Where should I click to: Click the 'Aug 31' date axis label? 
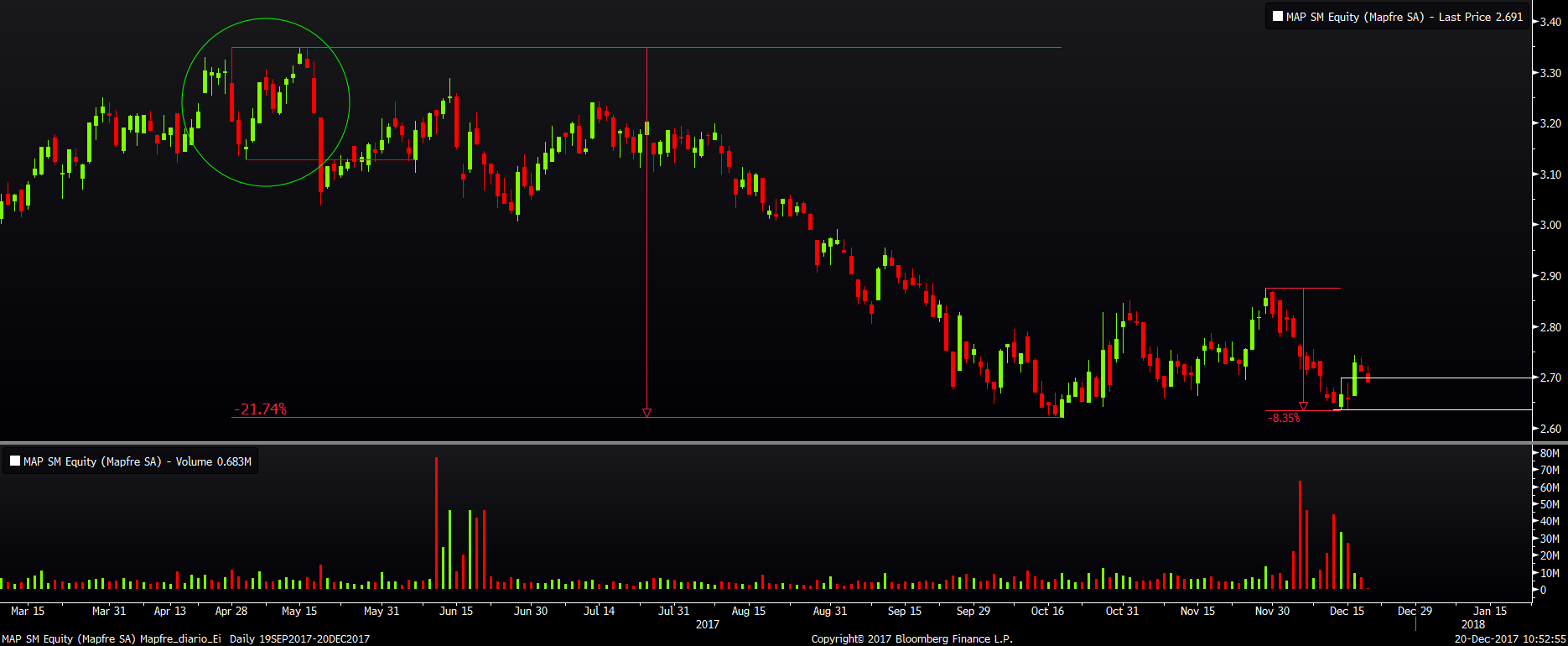tap(830, 611)
